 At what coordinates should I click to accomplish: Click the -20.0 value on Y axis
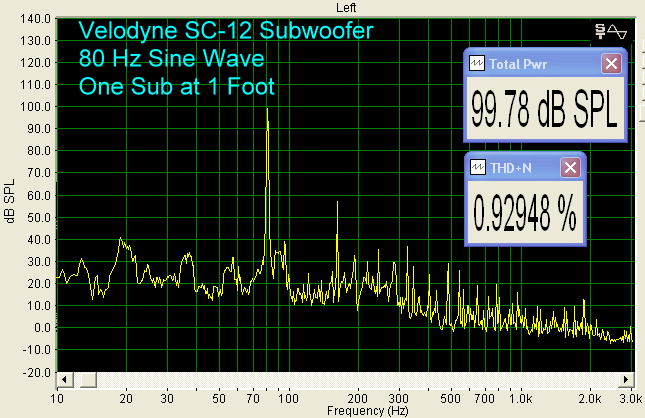(x=37, y=373)
